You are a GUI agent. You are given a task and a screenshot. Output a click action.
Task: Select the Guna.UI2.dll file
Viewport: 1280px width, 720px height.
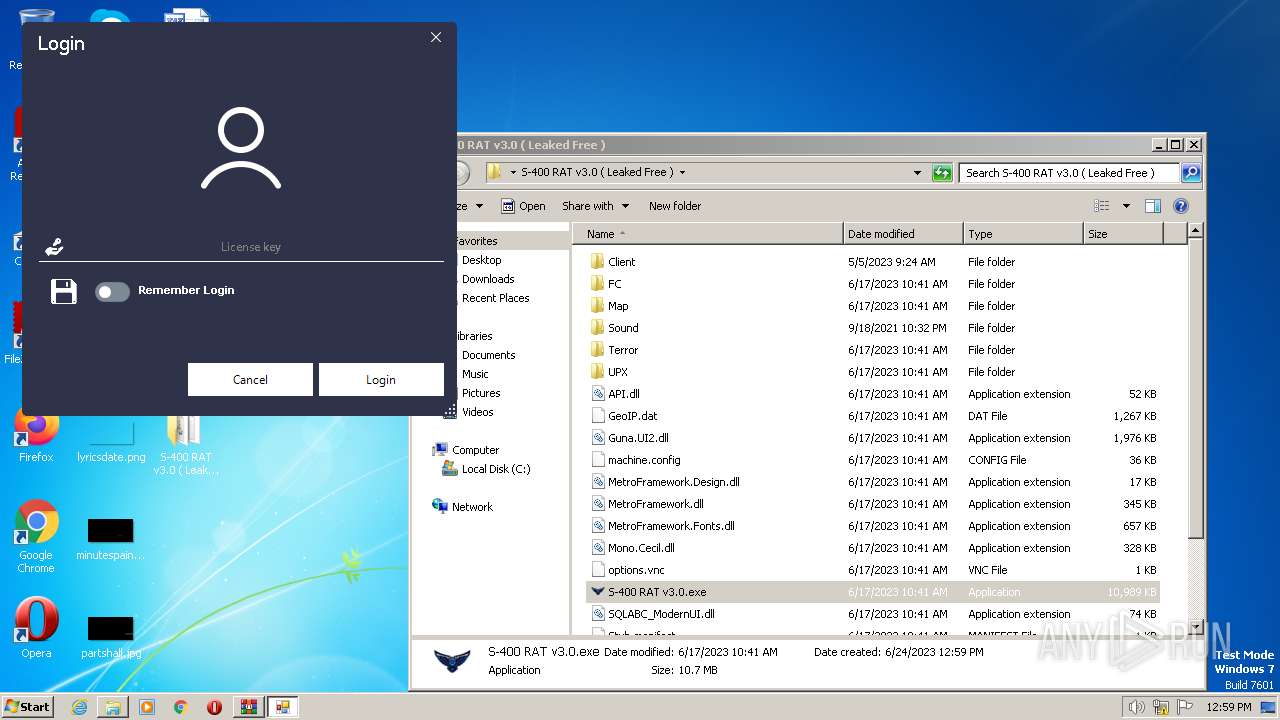tap(638, 438)
